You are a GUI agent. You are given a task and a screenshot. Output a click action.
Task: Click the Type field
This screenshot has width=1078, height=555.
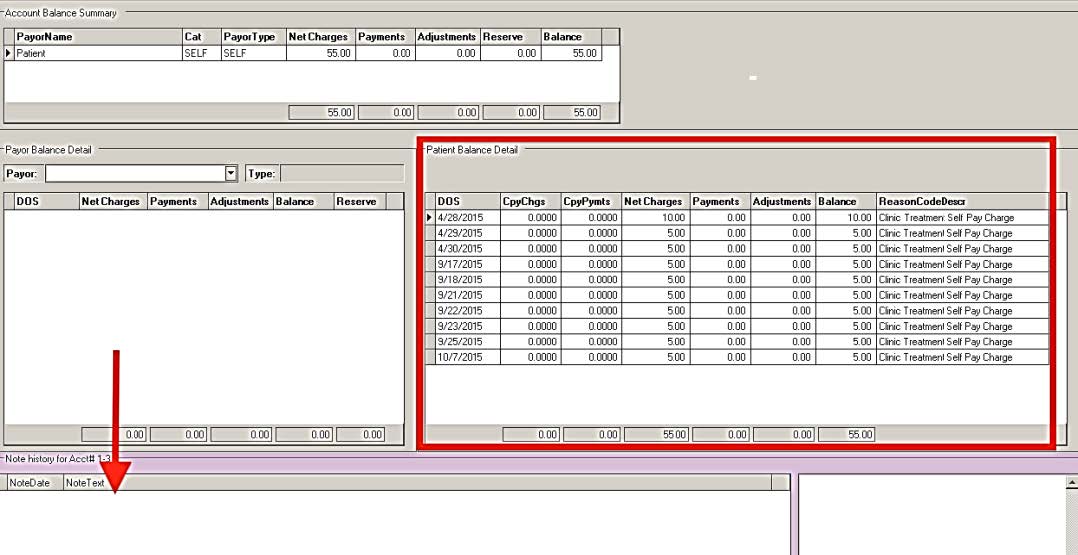(x=341, y=174)
